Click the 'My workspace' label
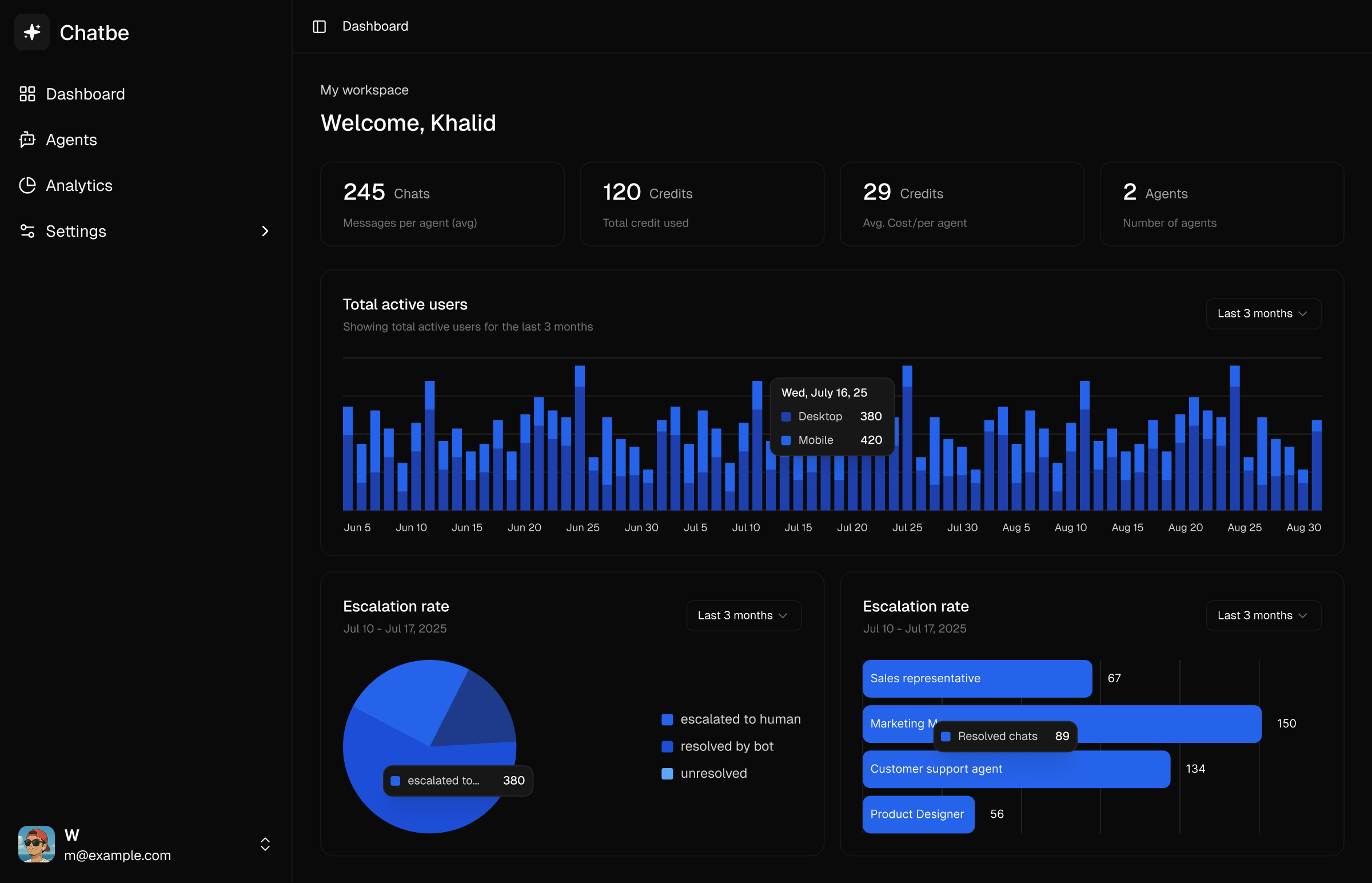Image resolution: width=1372 pixels, height=883 pixels. [365, 90]
